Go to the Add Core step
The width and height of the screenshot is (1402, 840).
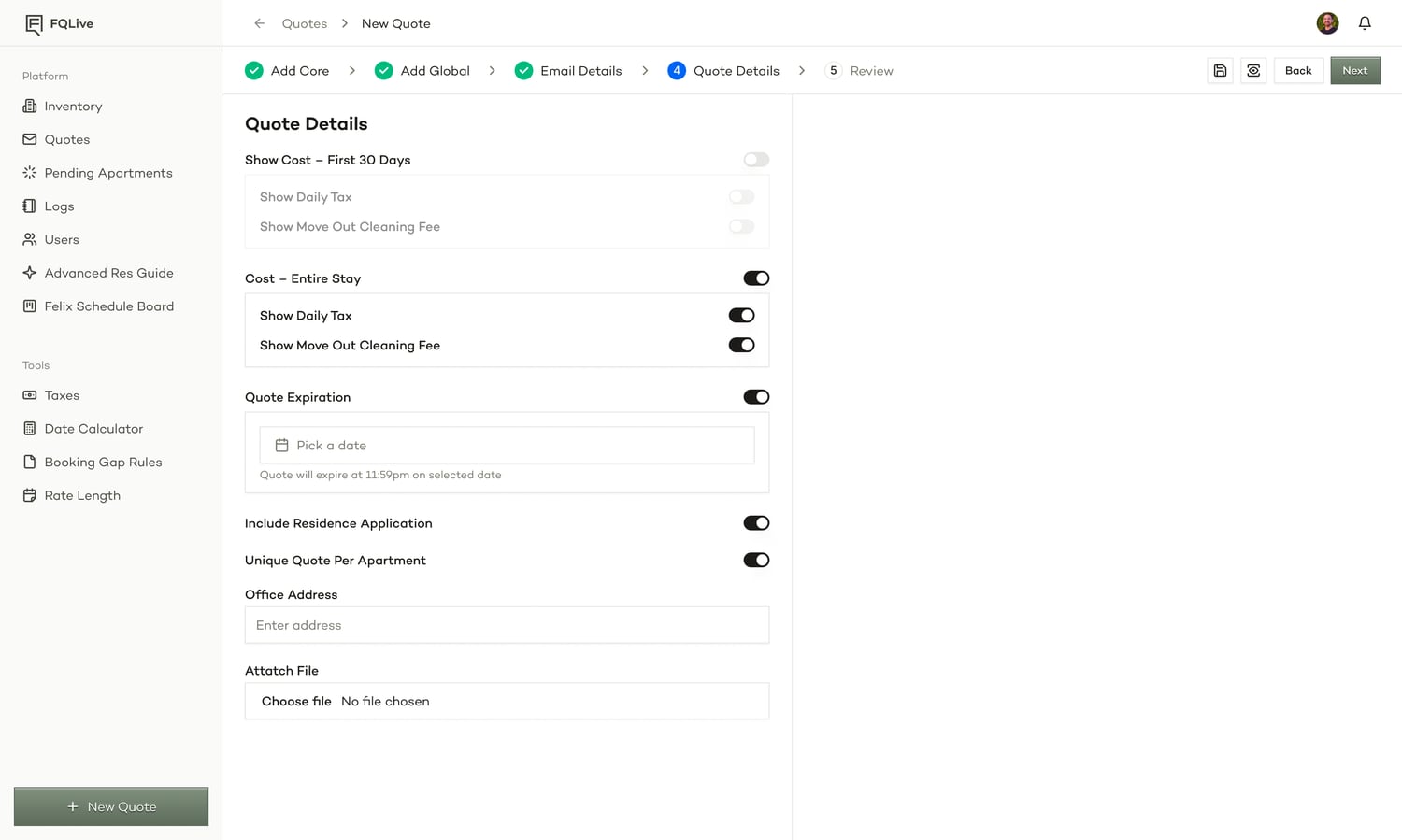point(287,71)
